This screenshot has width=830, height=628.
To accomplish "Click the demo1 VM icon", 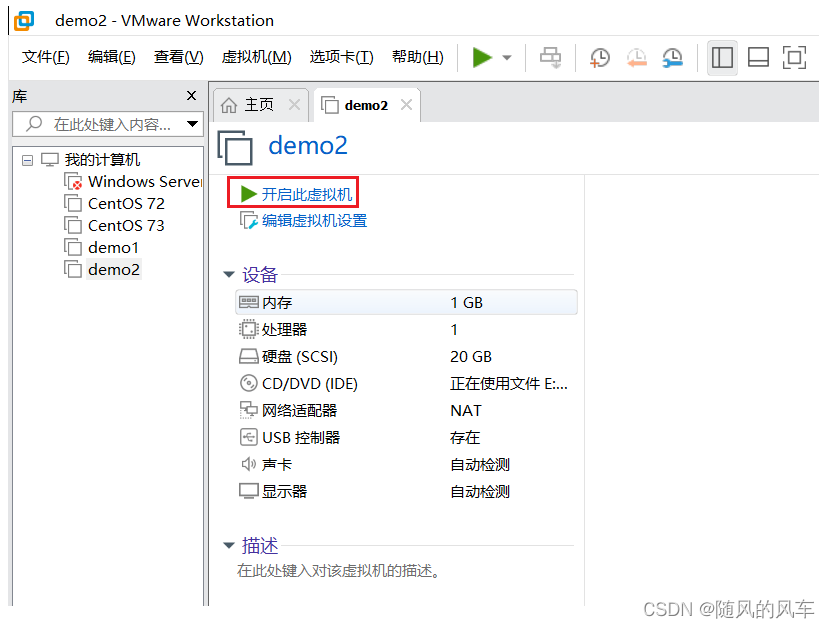I will click(73, 248).
